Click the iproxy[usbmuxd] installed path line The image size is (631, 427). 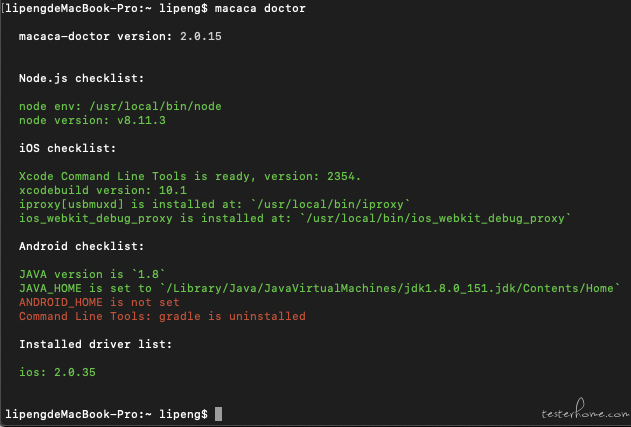coord(214,204)
